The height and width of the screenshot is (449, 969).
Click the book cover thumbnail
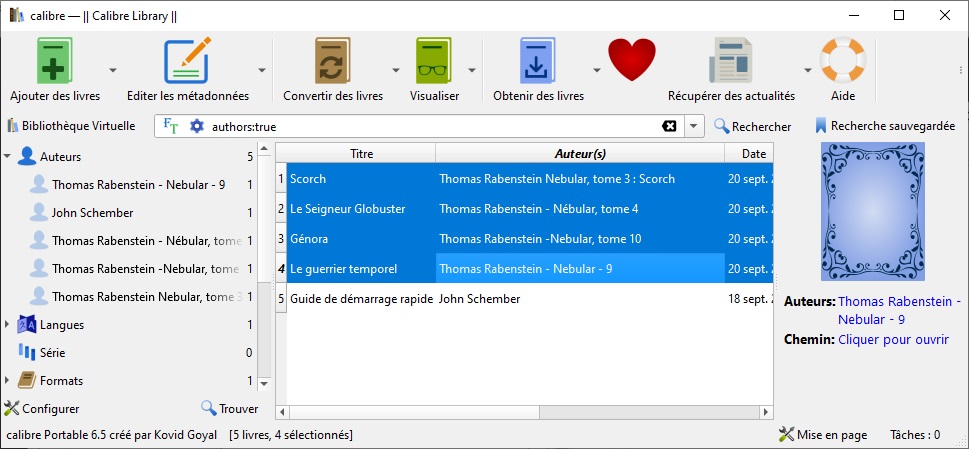pyautogui.click(x=872, y=212)
